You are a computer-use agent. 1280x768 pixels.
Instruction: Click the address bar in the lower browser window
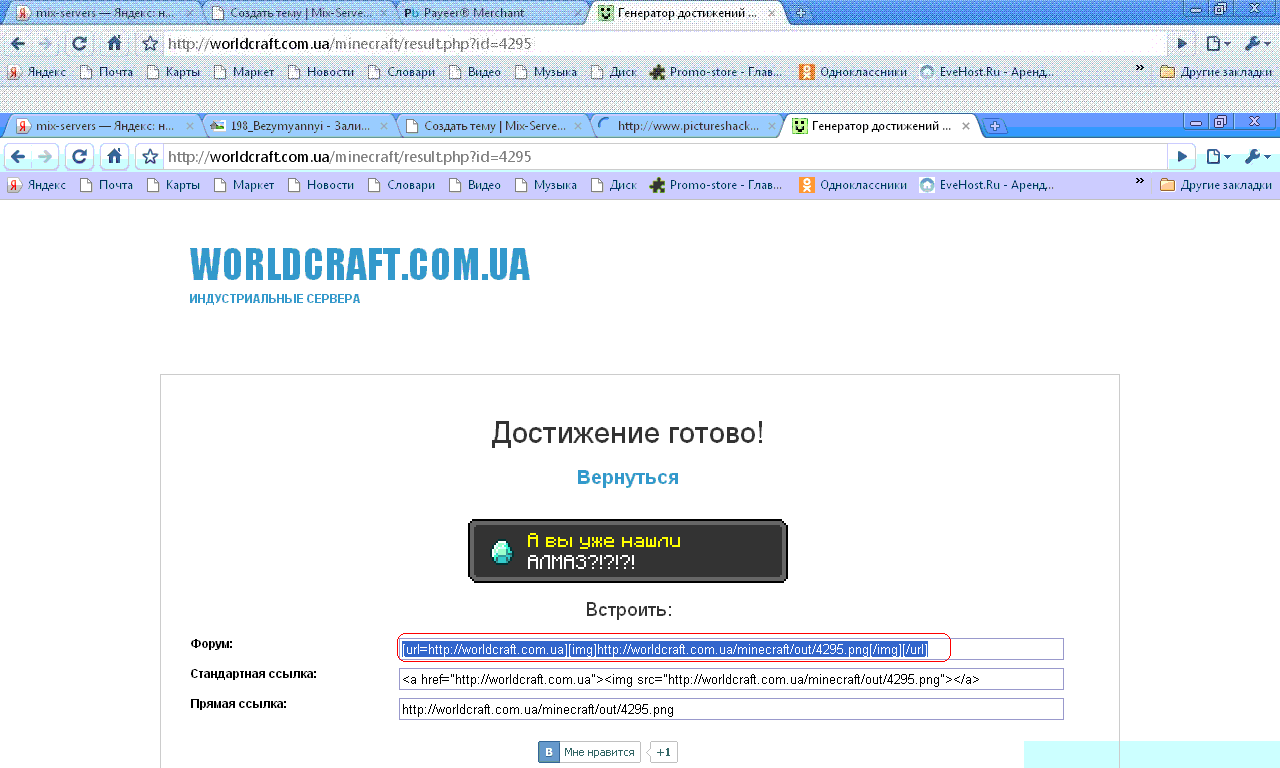tap(665, 157)
